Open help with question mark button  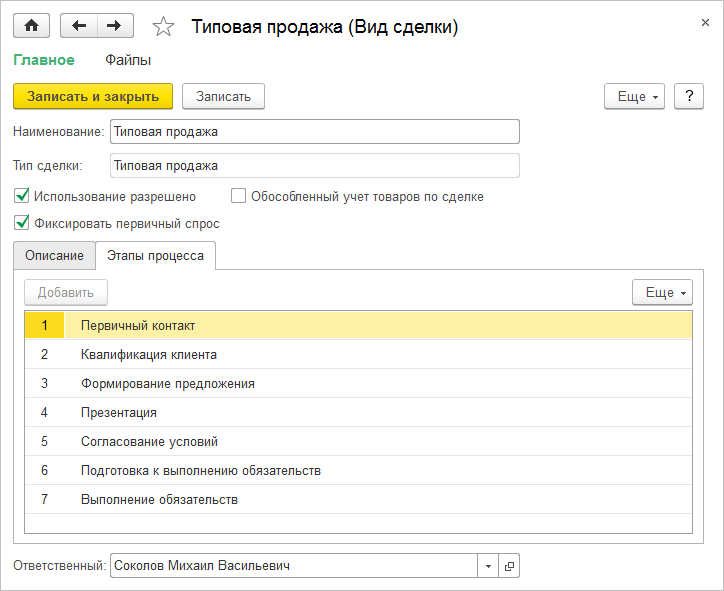(x=688, y=96)
